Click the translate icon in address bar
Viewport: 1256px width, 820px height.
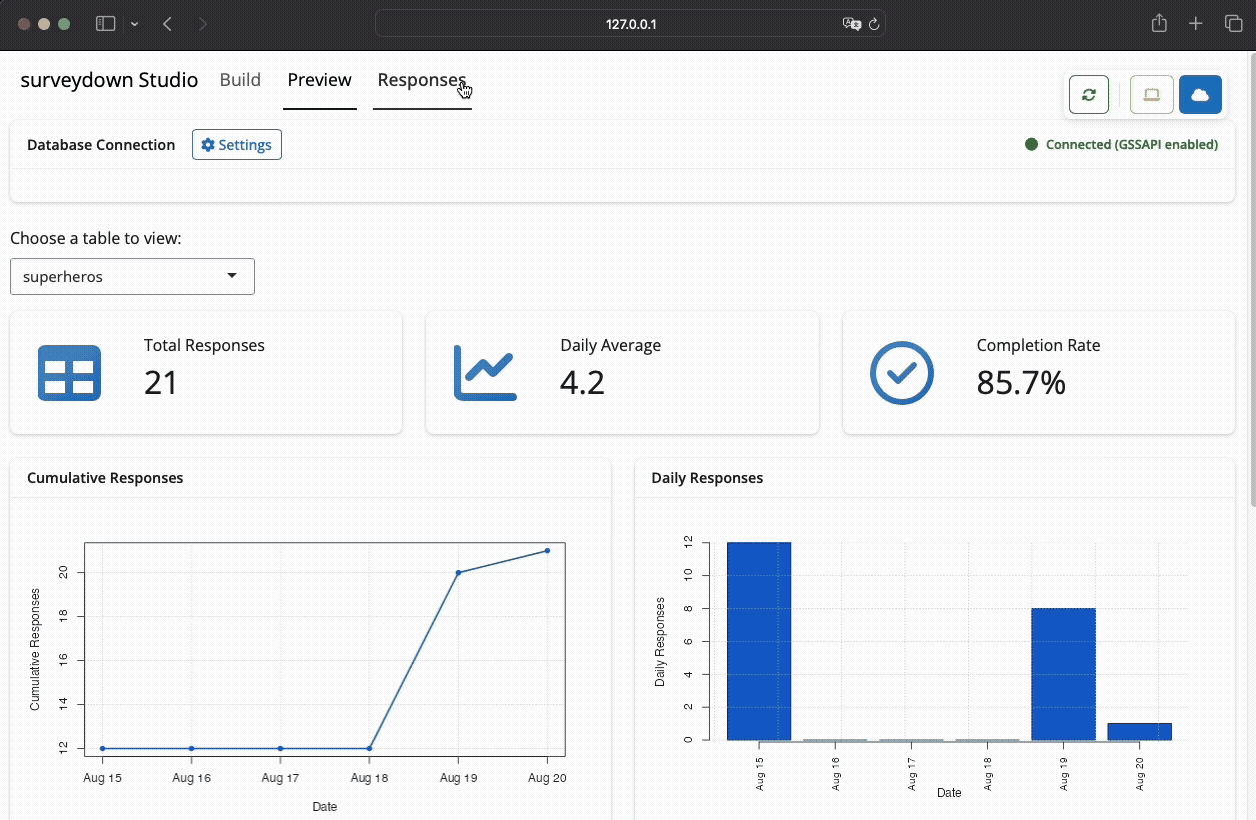(850, 24)
